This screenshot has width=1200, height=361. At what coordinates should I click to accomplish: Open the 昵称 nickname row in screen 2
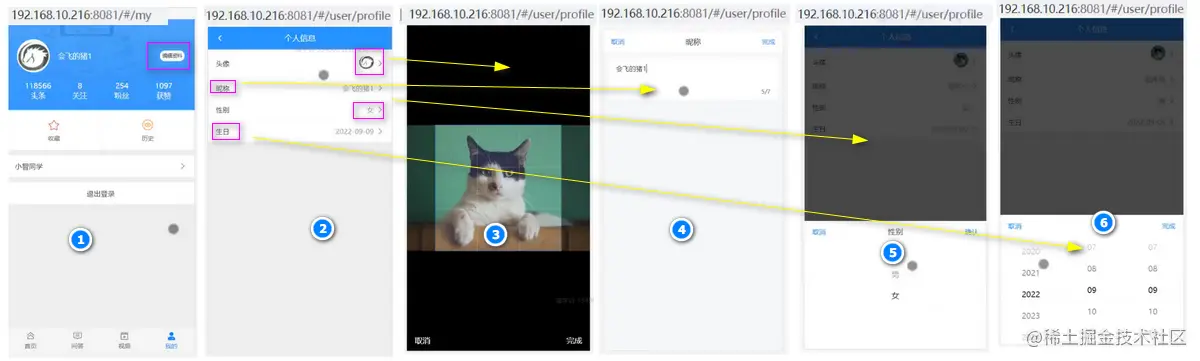pos(300,88)
